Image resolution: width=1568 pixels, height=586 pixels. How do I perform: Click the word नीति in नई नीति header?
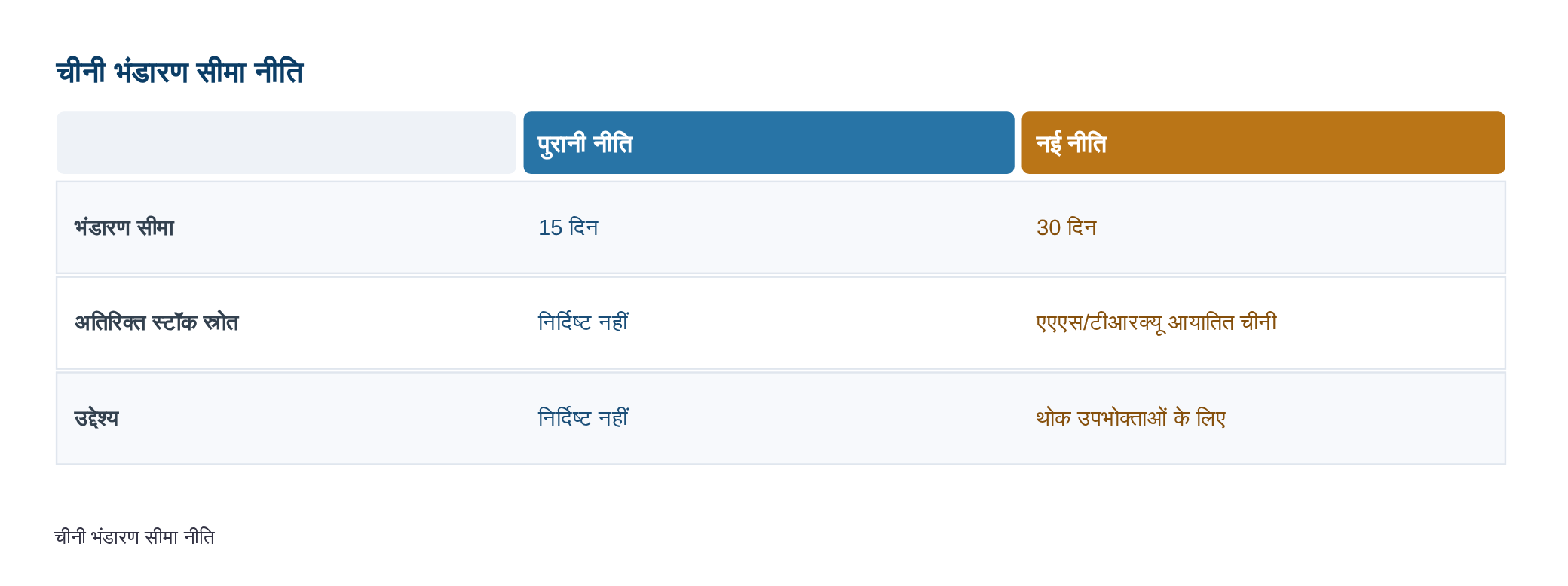(x=1087, y=143)
